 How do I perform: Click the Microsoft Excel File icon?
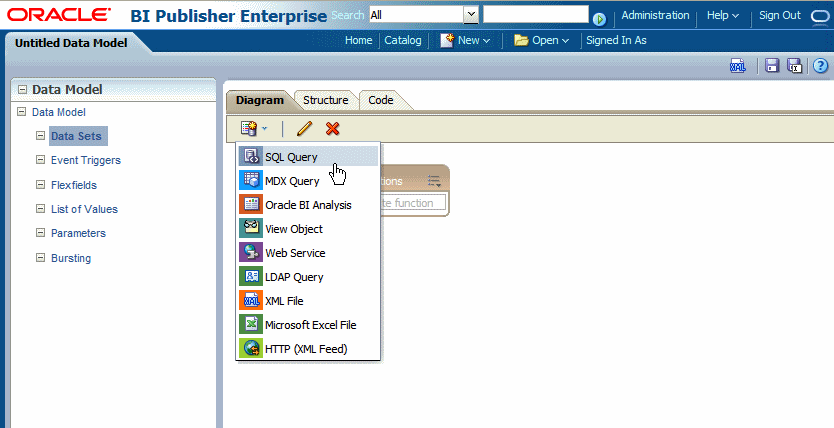click(x=250, y=324)
